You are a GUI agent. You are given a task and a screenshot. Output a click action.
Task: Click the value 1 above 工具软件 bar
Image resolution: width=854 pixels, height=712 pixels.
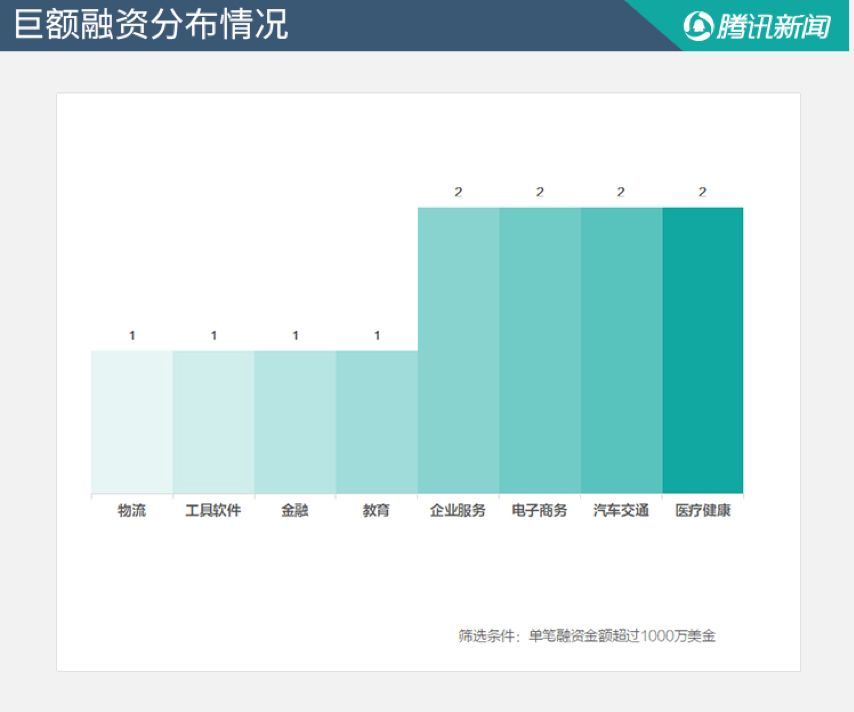(x=214, y=336)
